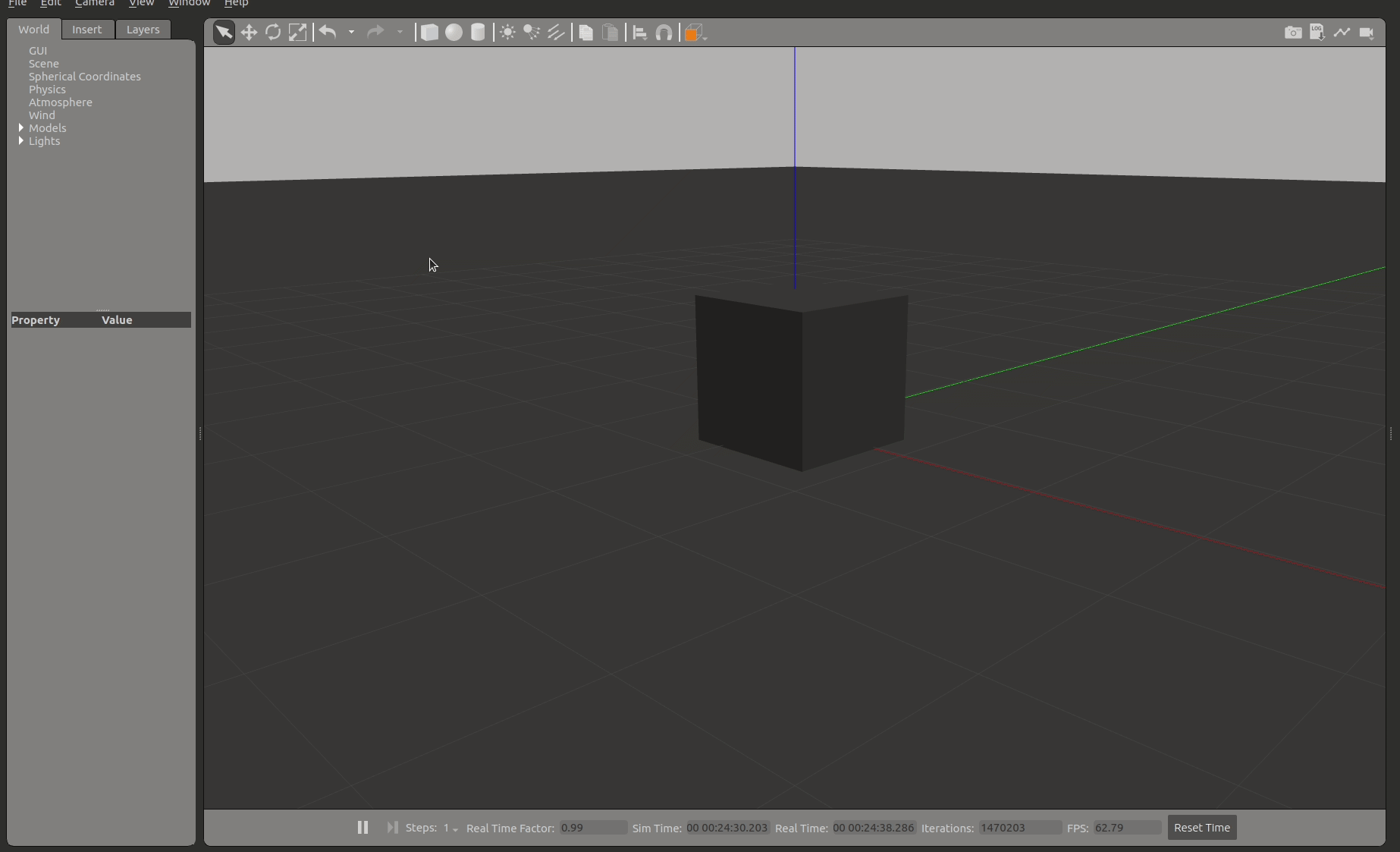The height and width of the screenshot is (852, 1400).
Task: Click the right panel splitter handle
Action: (x=1391, y=434)
